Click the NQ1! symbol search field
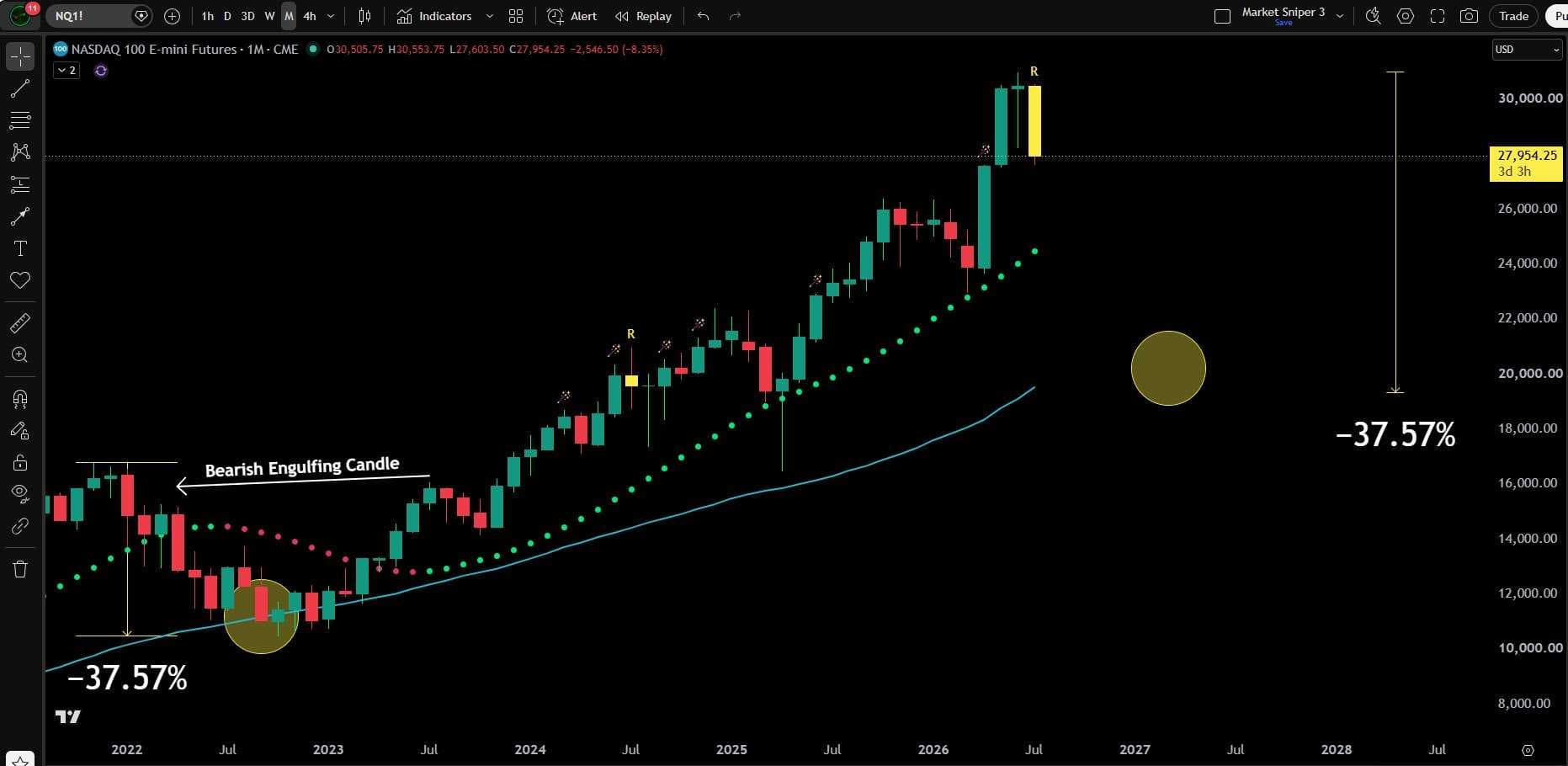 (x=88, y=16)
